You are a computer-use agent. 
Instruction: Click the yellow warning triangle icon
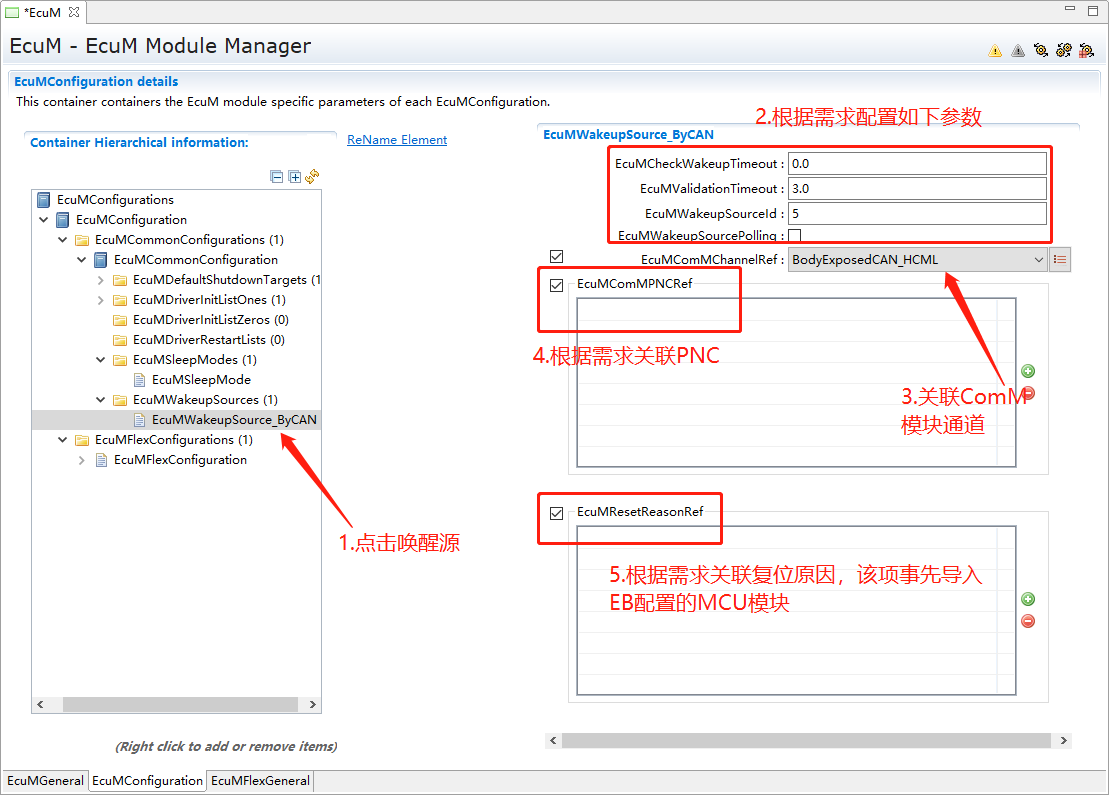[x=995, y=51]
